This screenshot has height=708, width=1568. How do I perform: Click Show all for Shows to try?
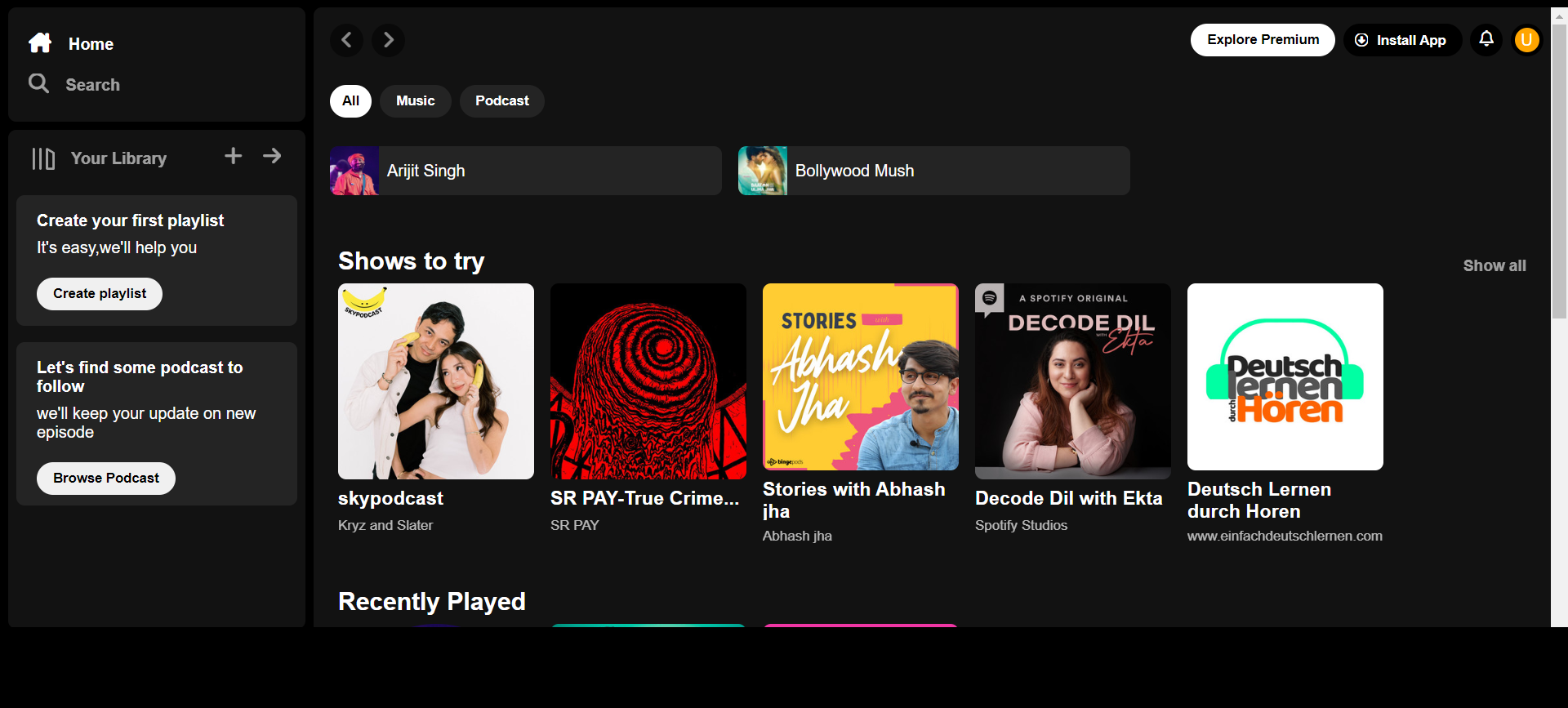pos(1494,266)
